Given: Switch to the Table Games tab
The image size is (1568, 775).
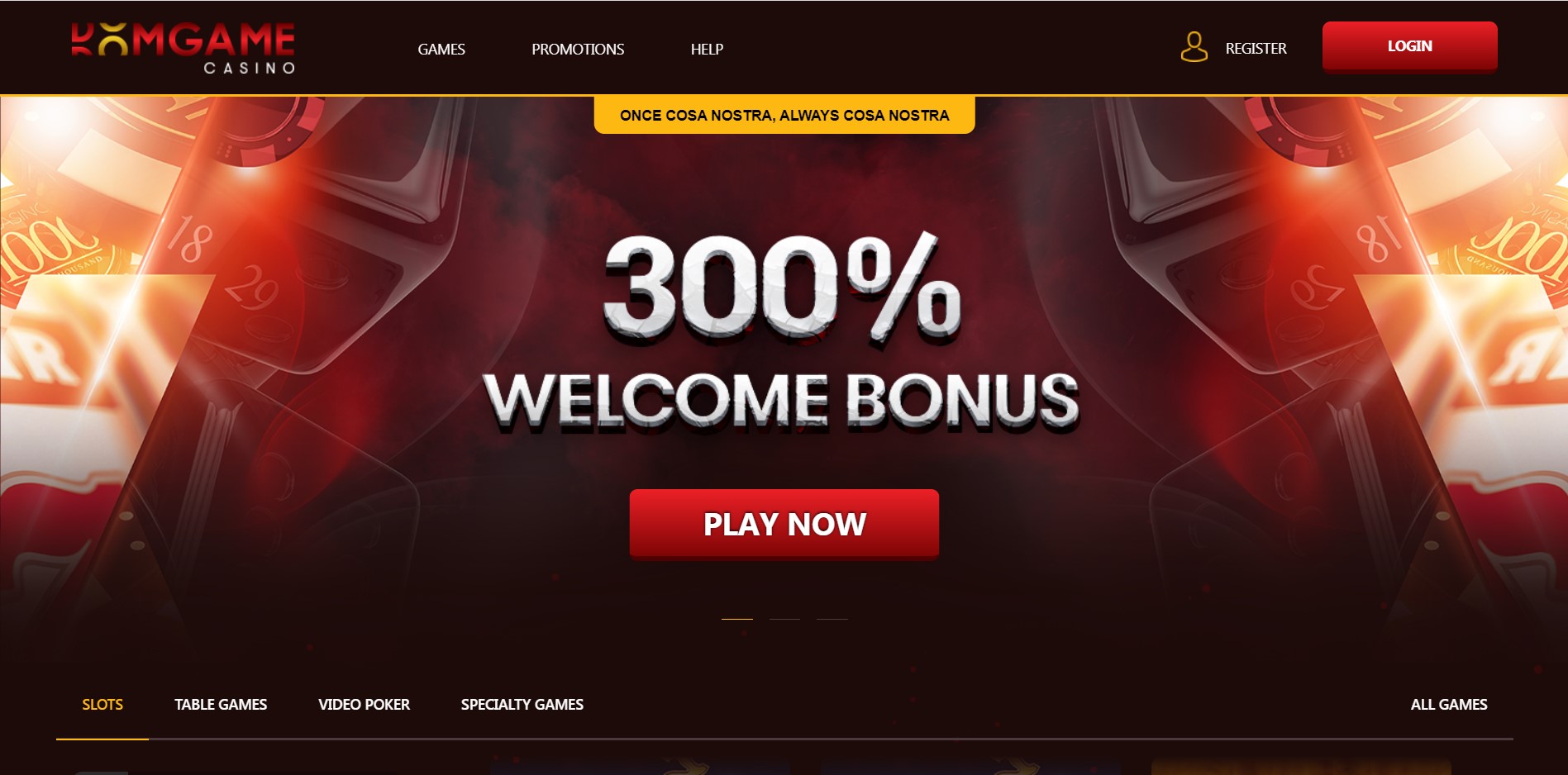Looking at the screenshot, I should 221,705.
